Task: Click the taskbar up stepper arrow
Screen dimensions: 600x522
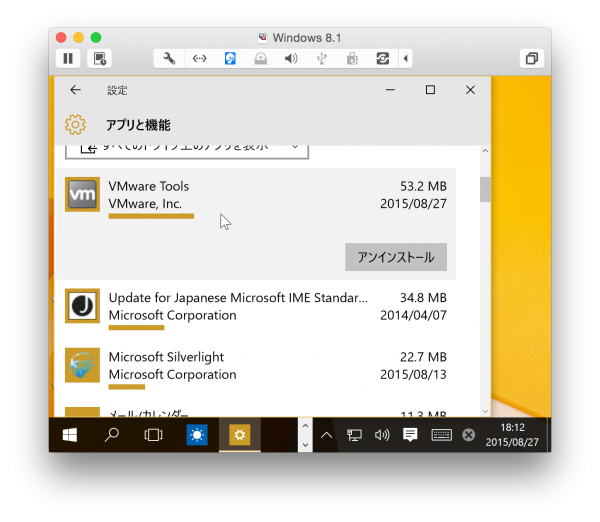Action: click(x=305, y=426)
